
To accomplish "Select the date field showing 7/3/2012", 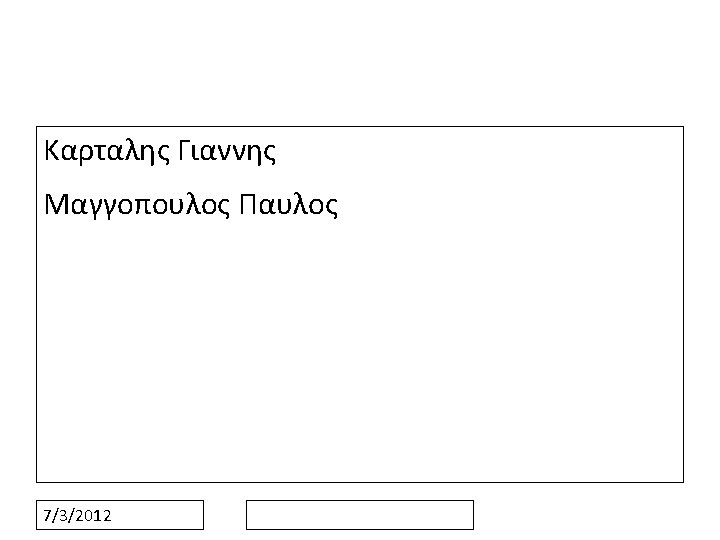I will tap(120, 515).
